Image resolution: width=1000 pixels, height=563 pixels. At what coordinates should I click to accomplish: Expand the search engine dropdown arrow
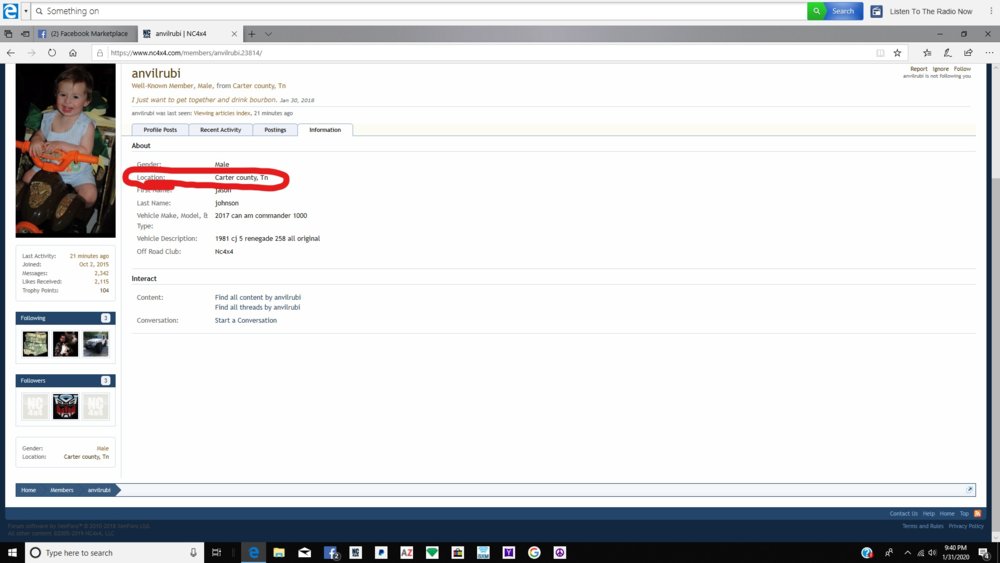click(25, 11)
